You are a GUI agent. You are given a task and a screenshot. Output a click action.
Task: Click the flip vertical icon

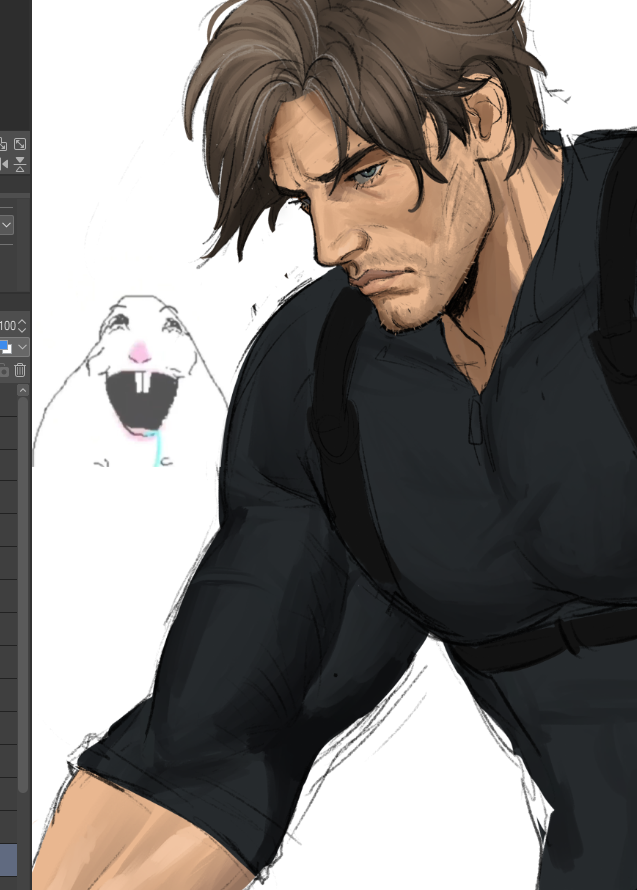click(x=20, y=165)
